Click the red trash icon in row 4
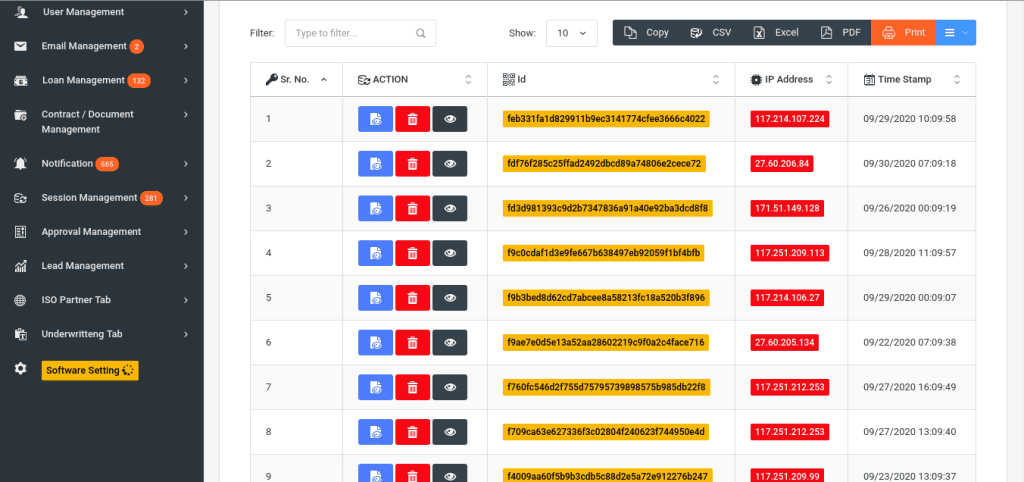The height and width of the screenshot is (482, 1024). [412, 253]
